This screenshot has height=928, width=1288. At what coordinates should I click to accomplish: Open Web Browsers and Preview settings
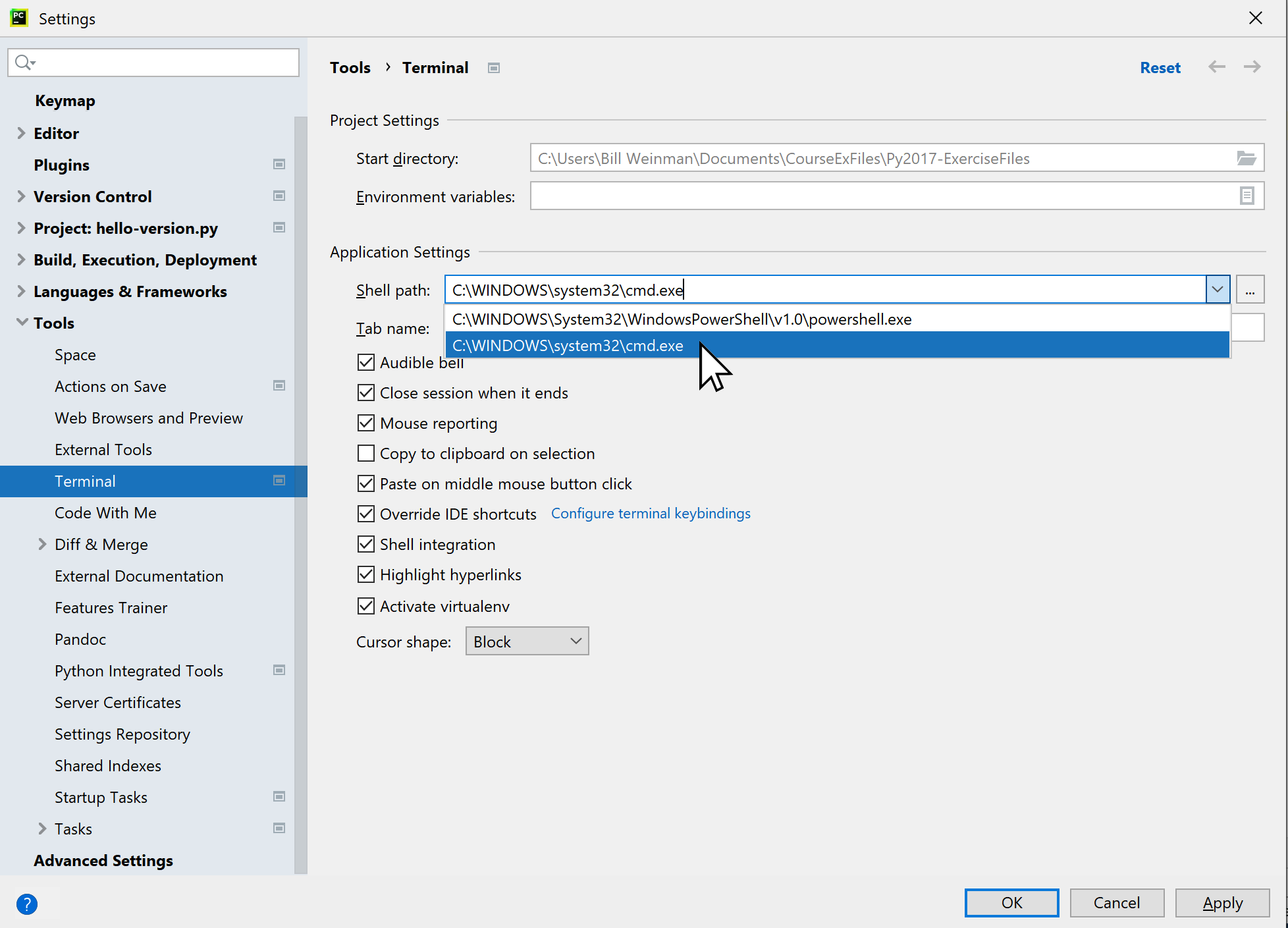coord(149,418)
